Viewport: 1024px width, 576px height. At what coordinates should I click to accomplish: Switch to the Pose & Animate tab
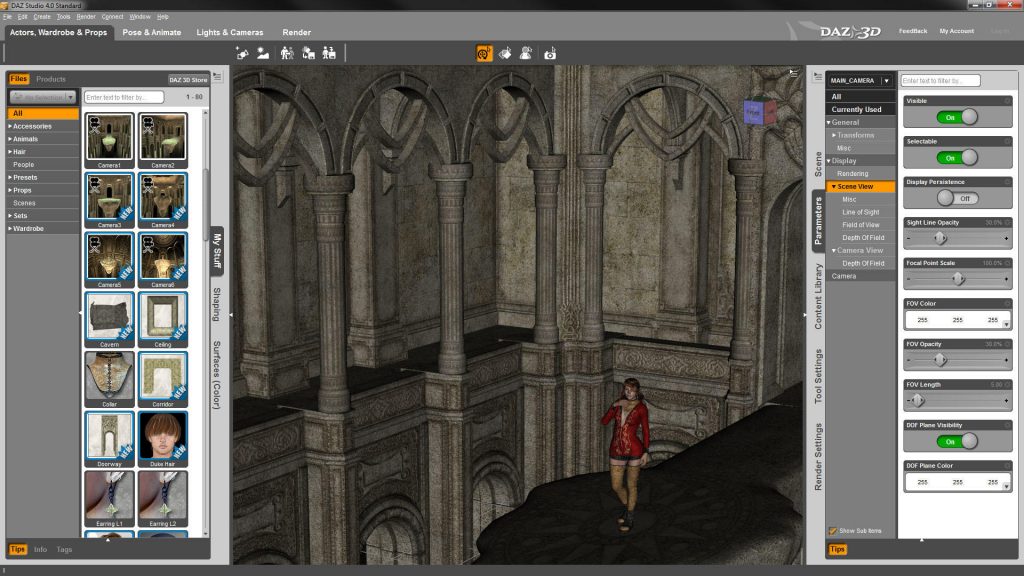pyautogui.click(x=152, y=32)
